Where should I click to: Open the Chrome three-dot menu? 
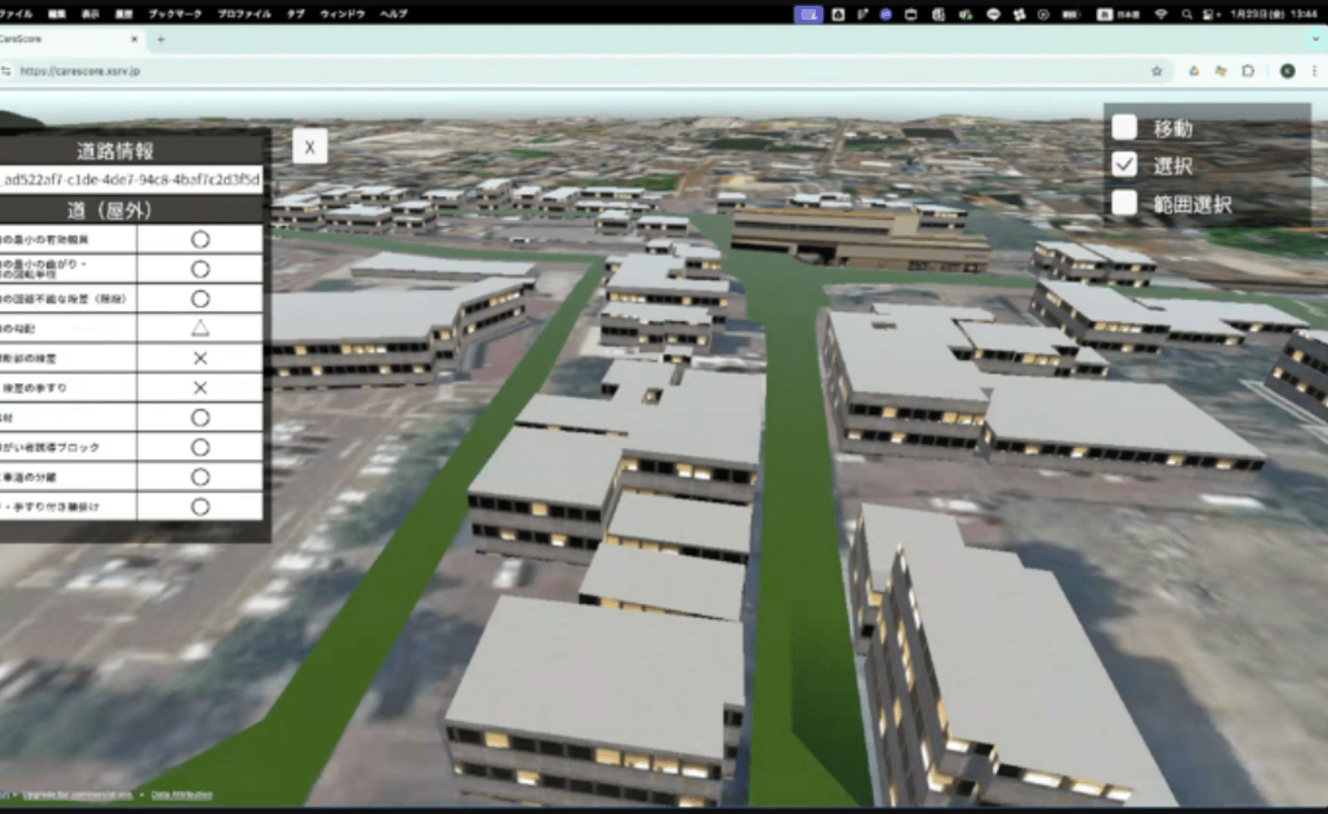point(1314,71)
